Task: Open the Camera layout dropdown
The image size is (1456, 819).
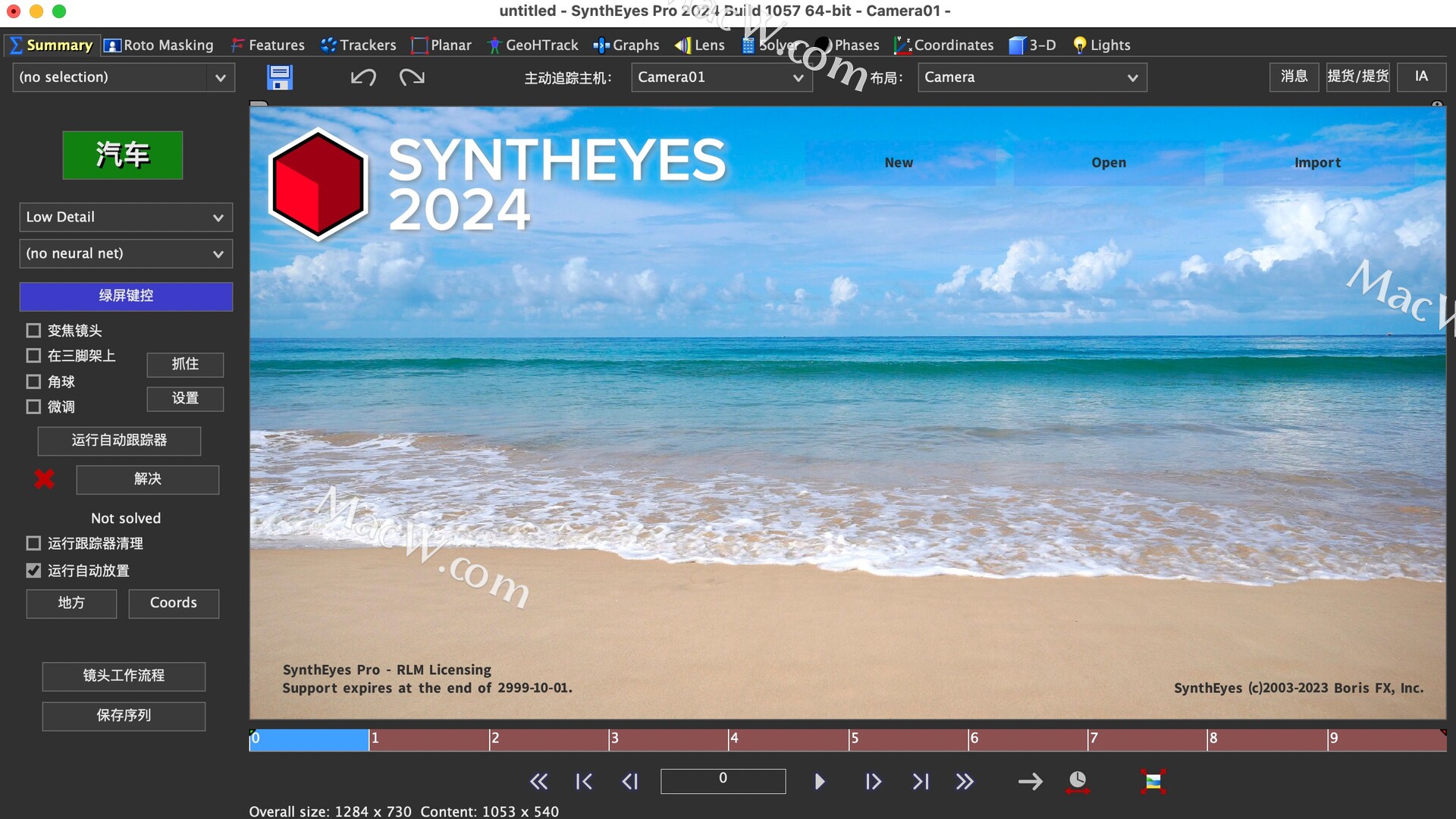Action: [1032, 77]
